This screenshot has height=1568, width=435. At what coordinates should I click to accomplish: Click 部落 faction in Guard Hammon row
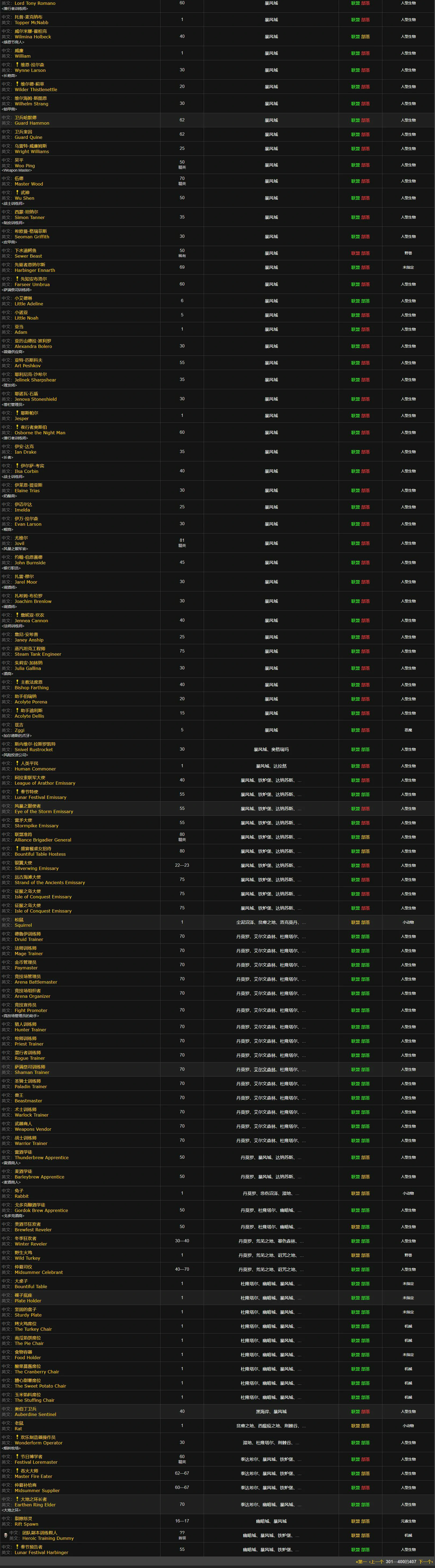click(x=365, y=121)
